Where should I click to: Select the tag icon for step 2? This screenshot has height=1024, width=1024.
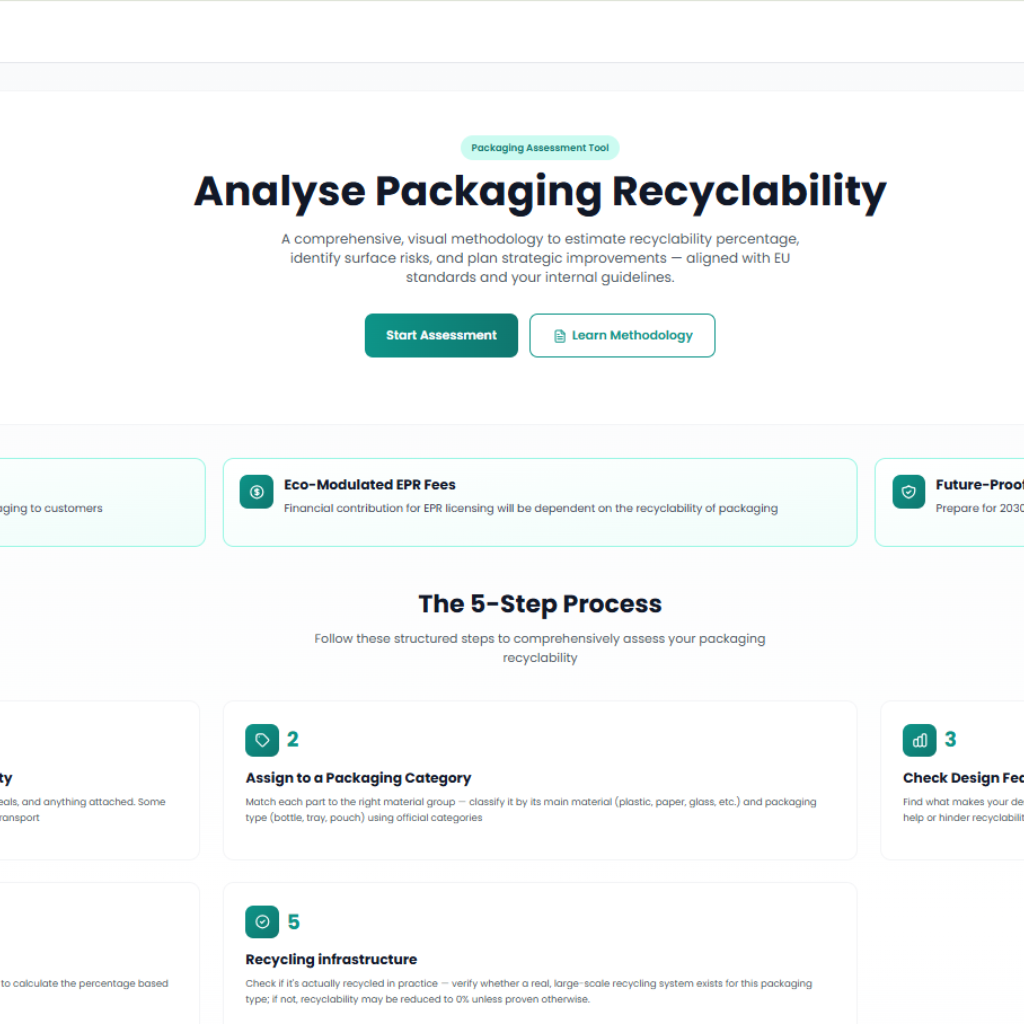coord(262,740)
